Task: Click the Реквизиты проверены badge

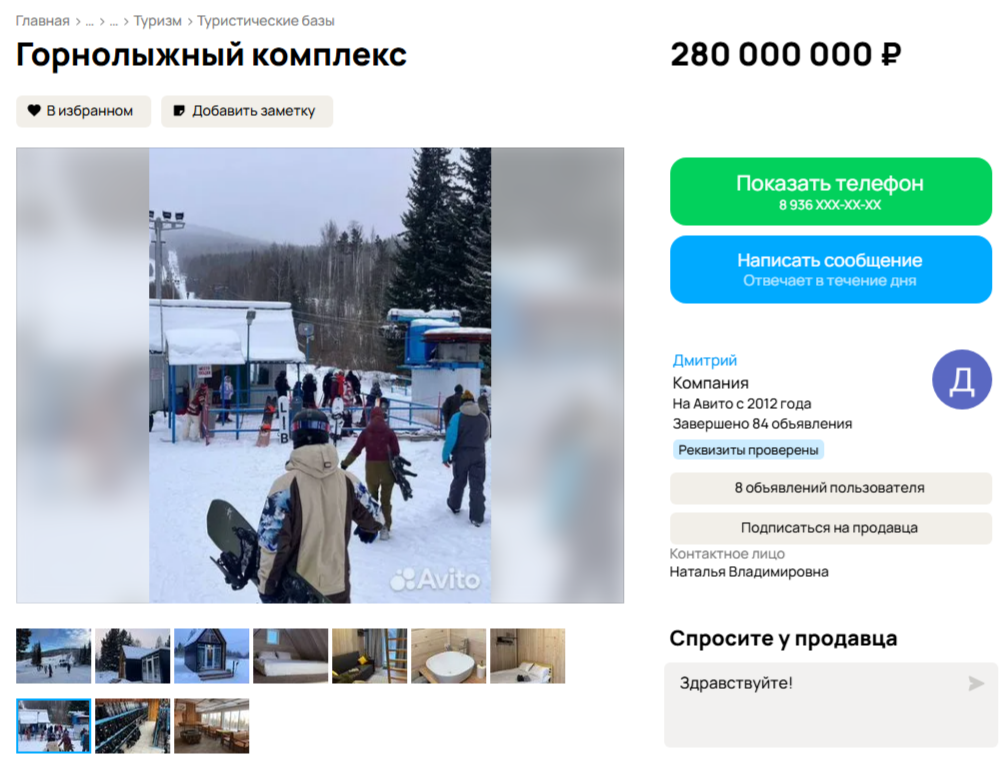Action: (x=748, y=450)
